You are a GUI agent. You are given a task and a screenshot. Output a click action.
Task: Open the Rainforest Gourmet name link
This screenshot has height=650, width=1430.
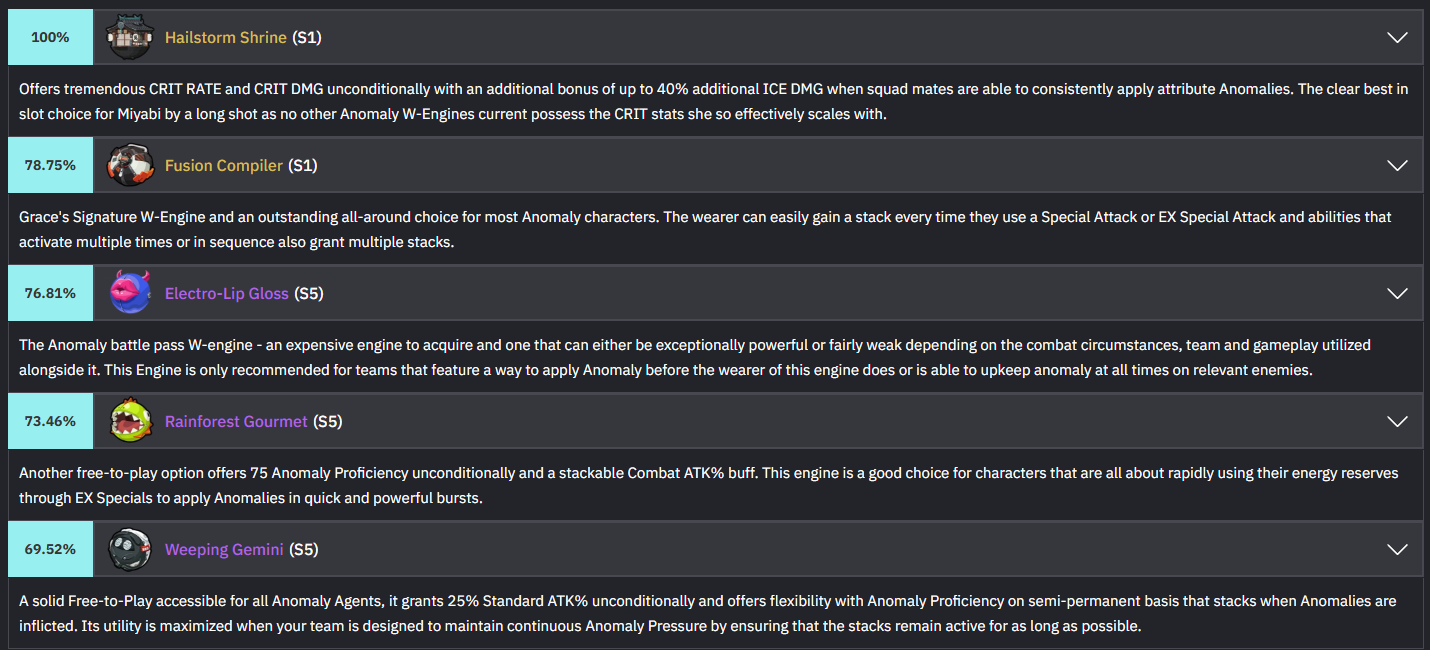236,422
